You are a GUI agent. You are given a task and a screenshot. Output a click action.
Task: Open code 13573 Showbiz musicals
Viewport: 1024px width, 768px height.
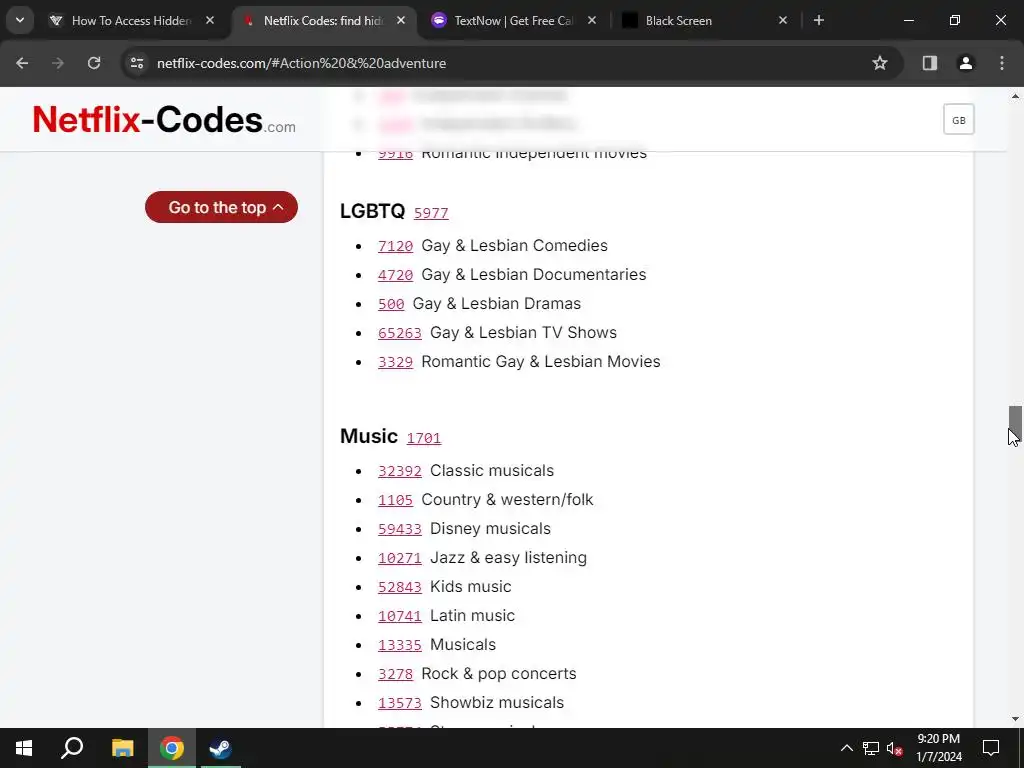point(400,703)
